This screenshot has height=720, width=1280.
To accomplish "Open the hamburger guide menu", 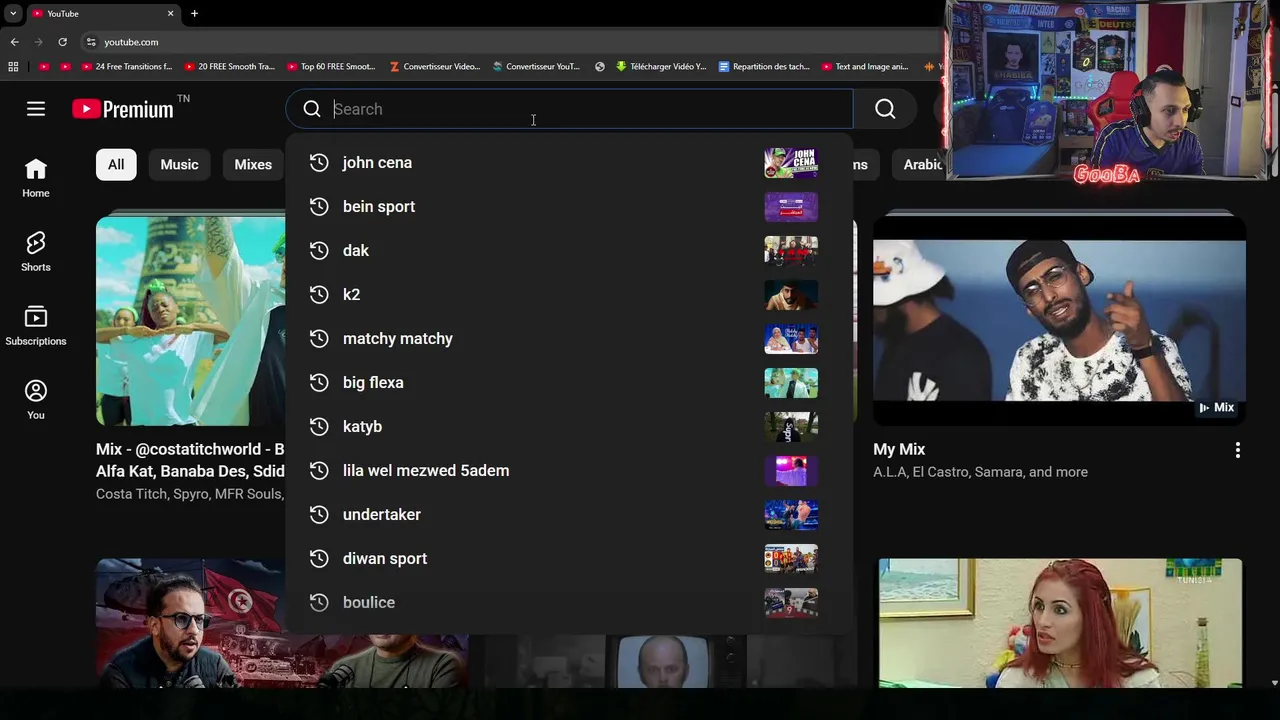I will point(36,109).
